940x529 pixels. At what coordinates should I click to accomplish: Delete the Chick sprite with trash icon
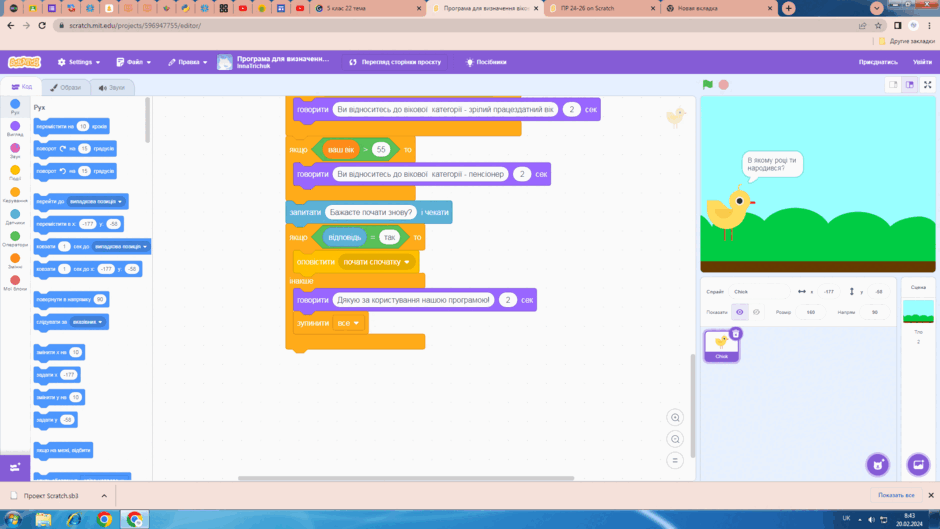pyautogui.click(x=736, y=334)
